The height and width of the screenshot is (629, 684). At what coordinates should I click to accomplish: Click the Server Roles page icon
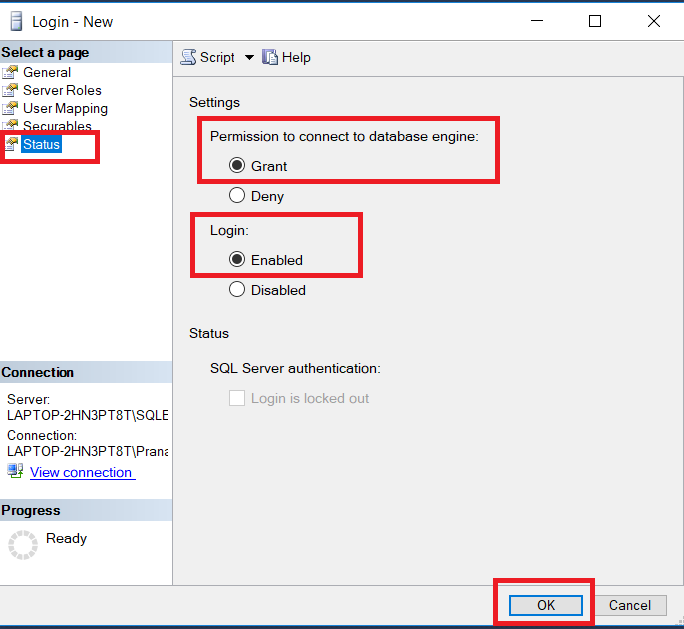pos(10,90)
